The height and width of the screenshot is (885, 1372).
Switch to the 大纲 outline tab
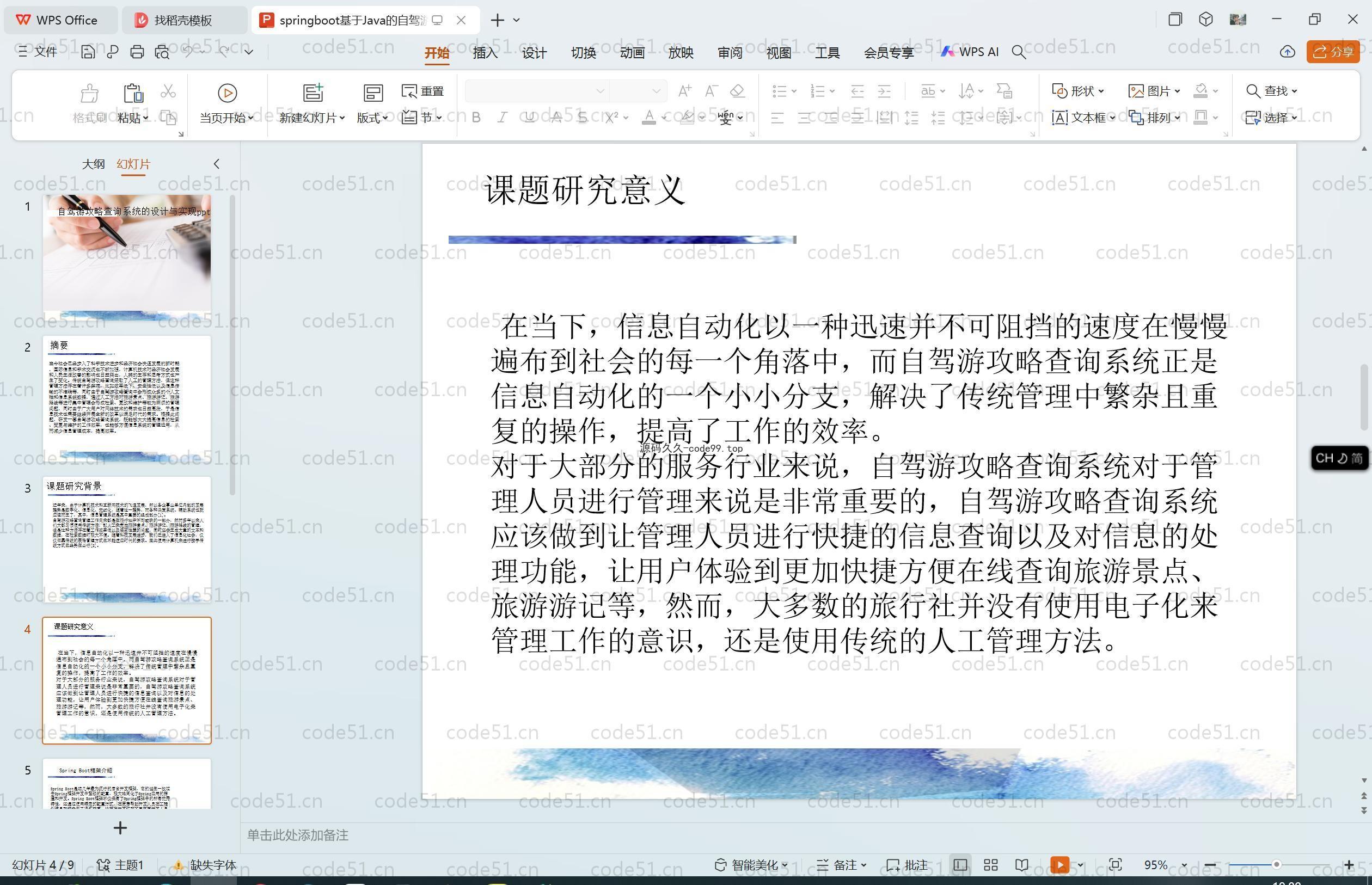(x=93, y=164)
